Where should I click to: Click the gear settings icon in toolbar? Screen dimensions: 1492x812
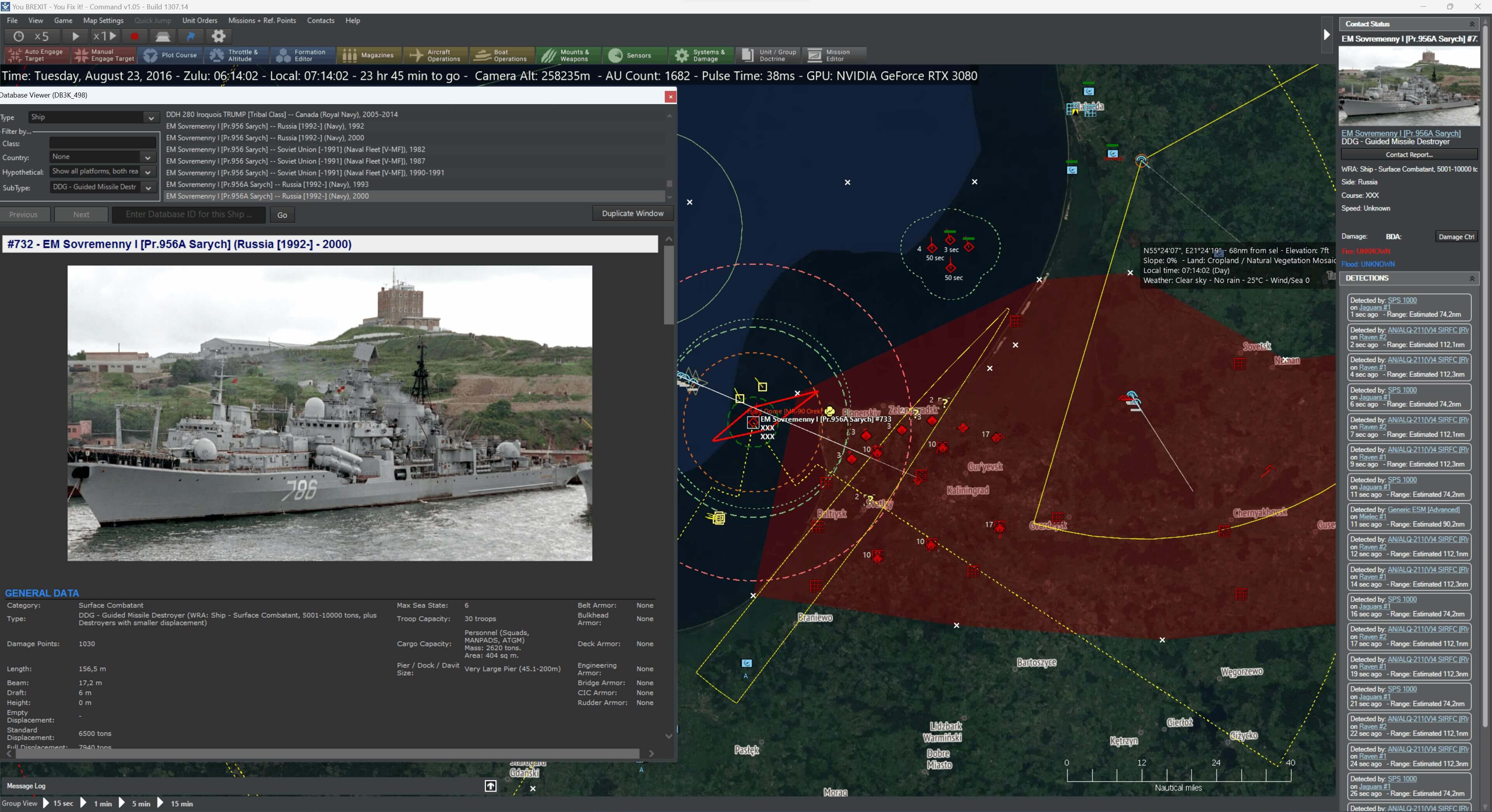[218, 36]
